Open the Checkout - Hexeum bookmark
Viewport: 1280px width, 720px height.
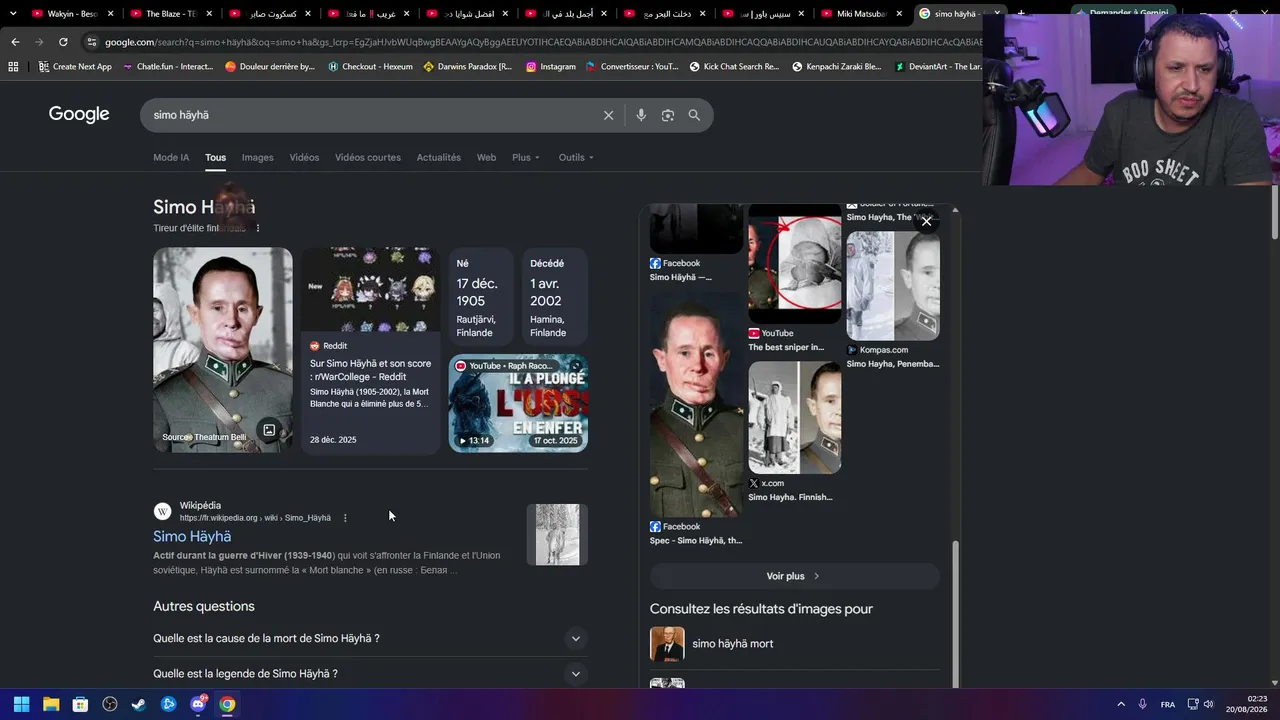pos(370,67)
